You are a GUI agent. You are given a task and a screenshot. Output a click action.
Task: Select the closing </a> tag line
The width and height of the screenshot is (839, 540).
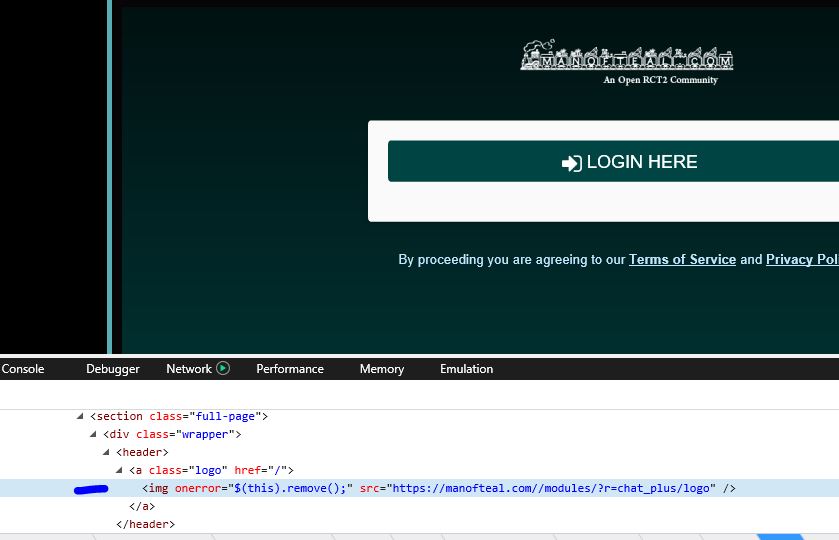[142, 506]
